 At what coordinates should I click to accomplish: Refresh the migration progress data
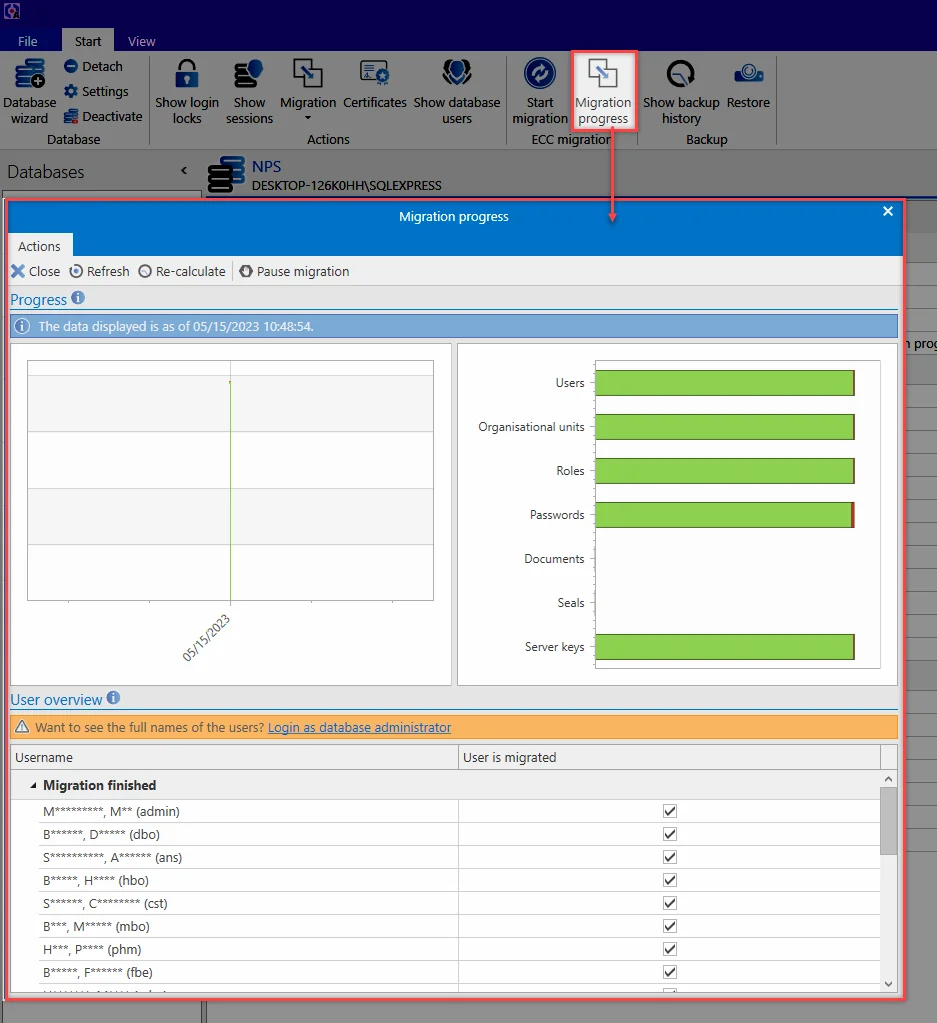tap(99, 271)
